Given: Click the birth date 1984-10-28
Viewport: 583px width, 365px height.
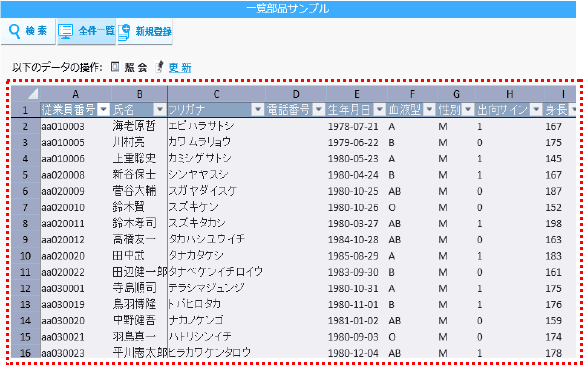Looking at the screenshot, I should 353,240.
